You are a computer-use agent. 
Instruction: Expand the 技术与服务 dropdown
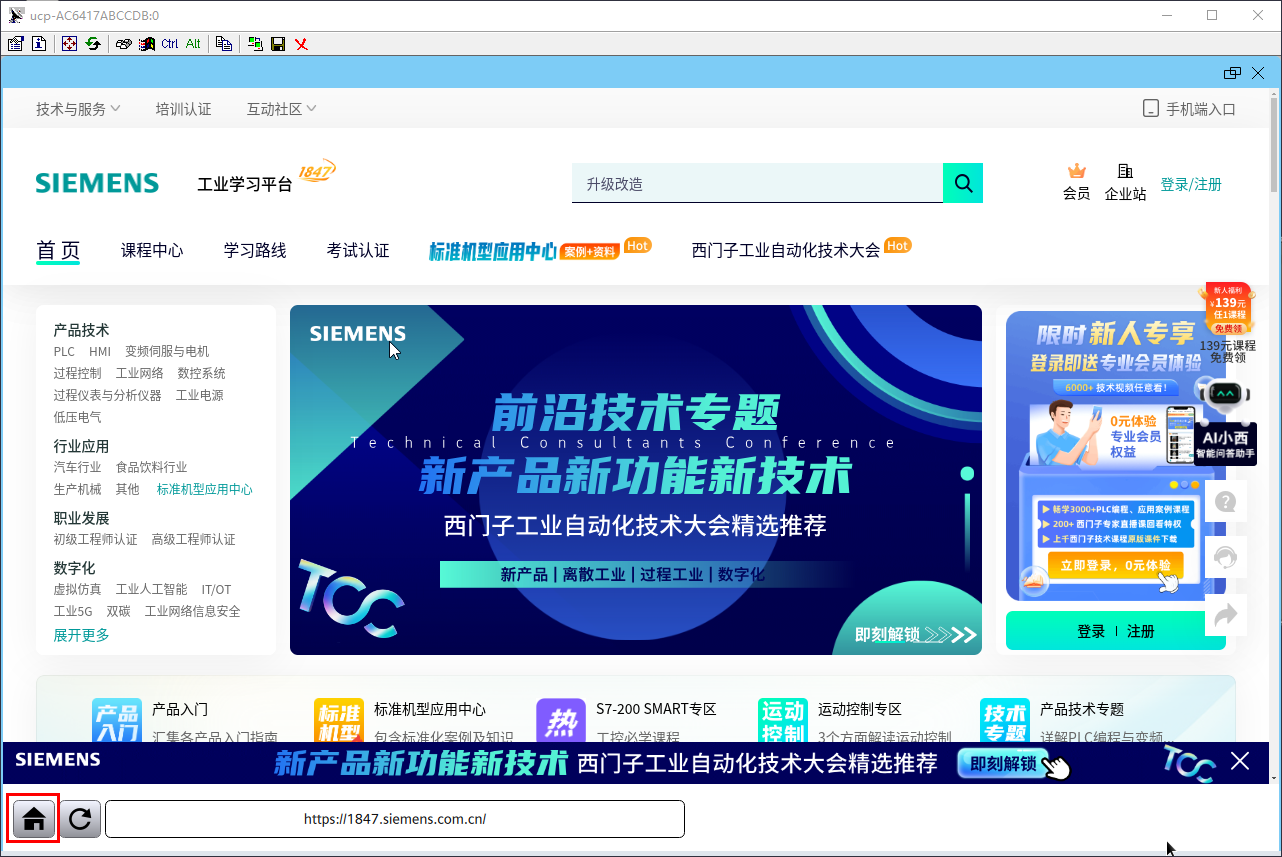click(78, 109)
